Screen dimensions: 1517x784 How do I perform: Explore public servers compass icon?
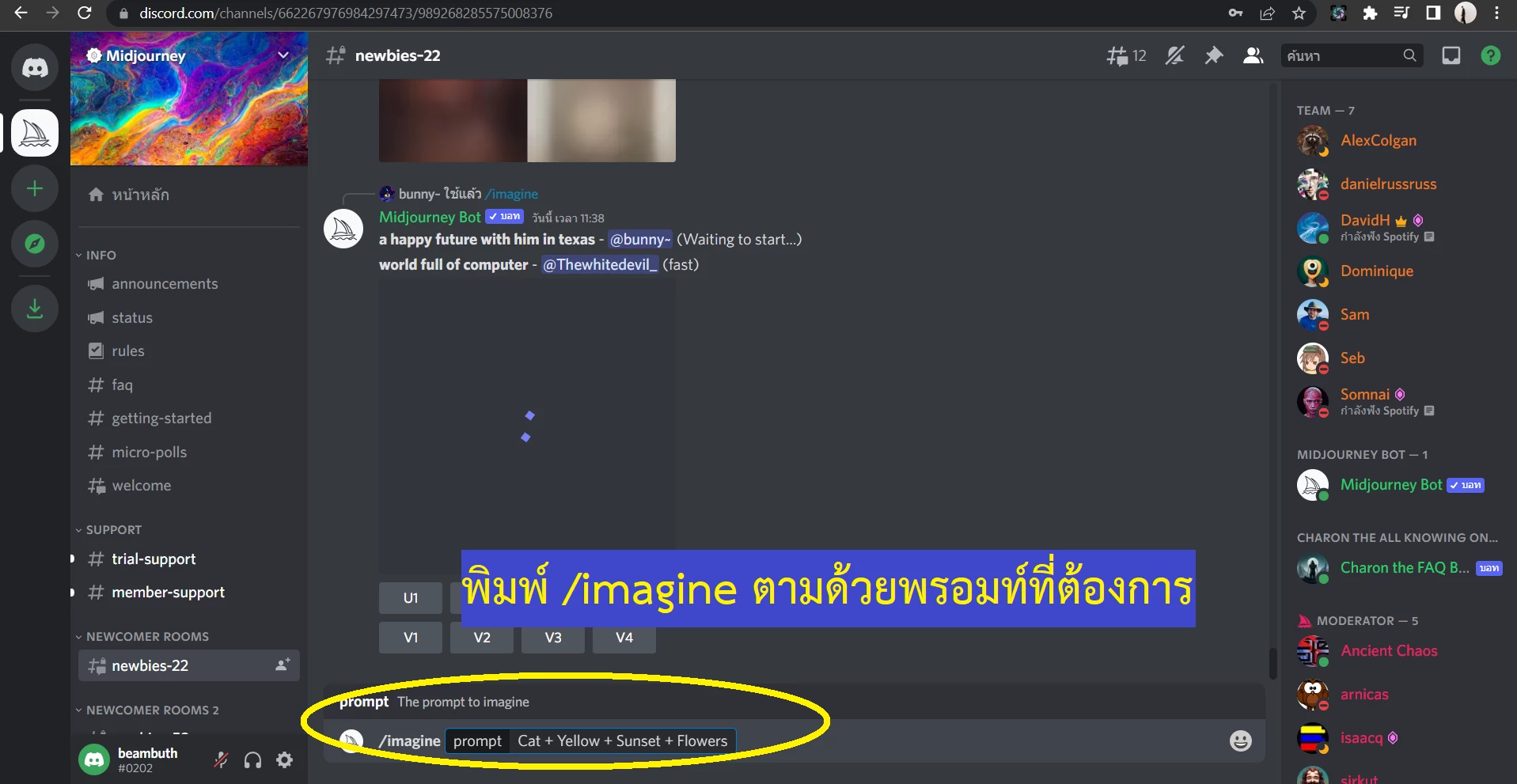35,244
